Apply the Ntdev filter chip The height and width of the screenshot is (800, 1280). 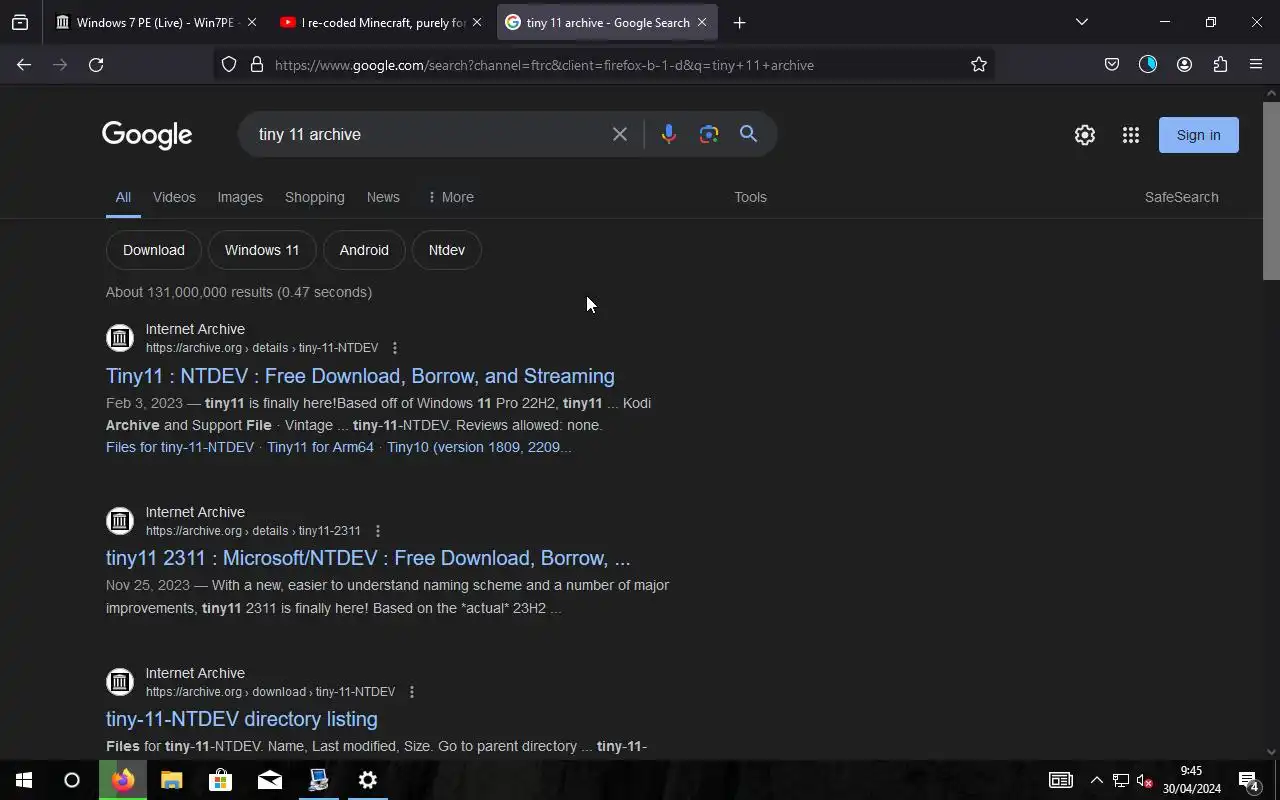click(447, 250)
